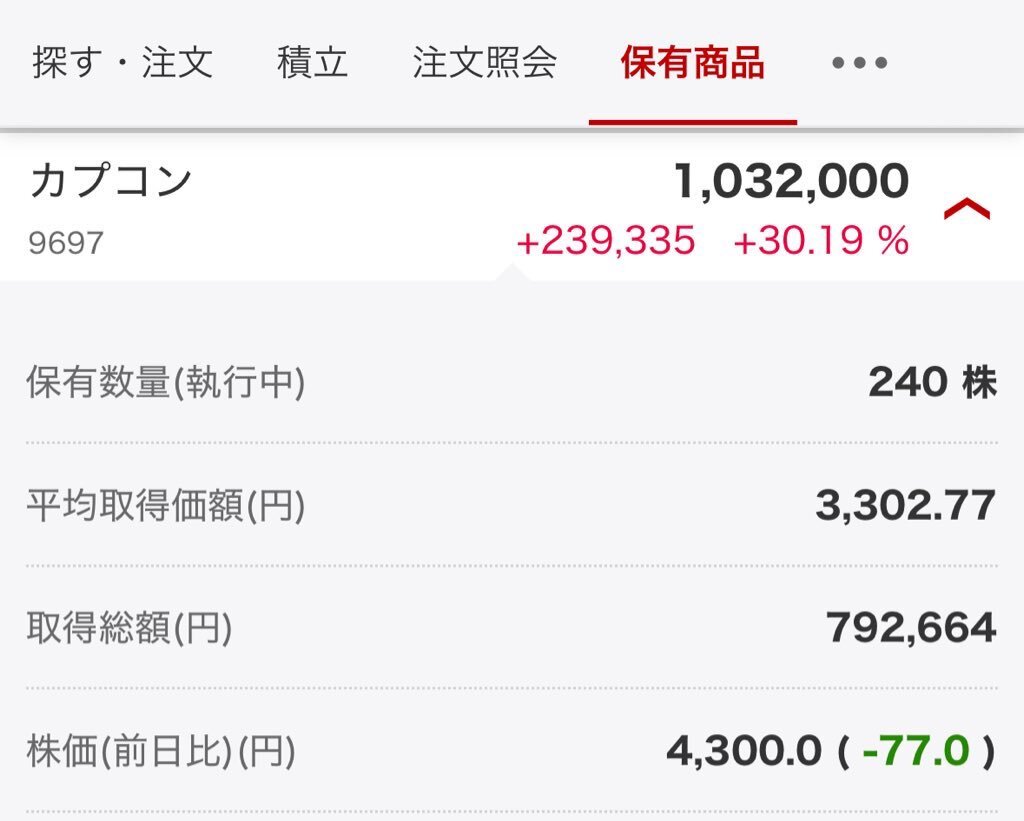Tap the green day change -77.0
This screenshot has width=1024, height=821.
(916, 750)
